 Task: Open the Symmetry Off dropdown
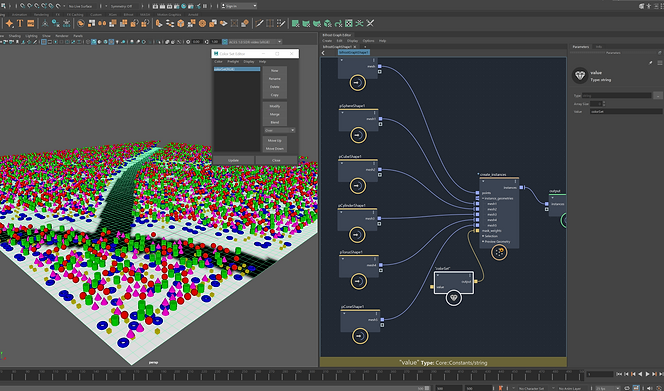pos(121,6)
